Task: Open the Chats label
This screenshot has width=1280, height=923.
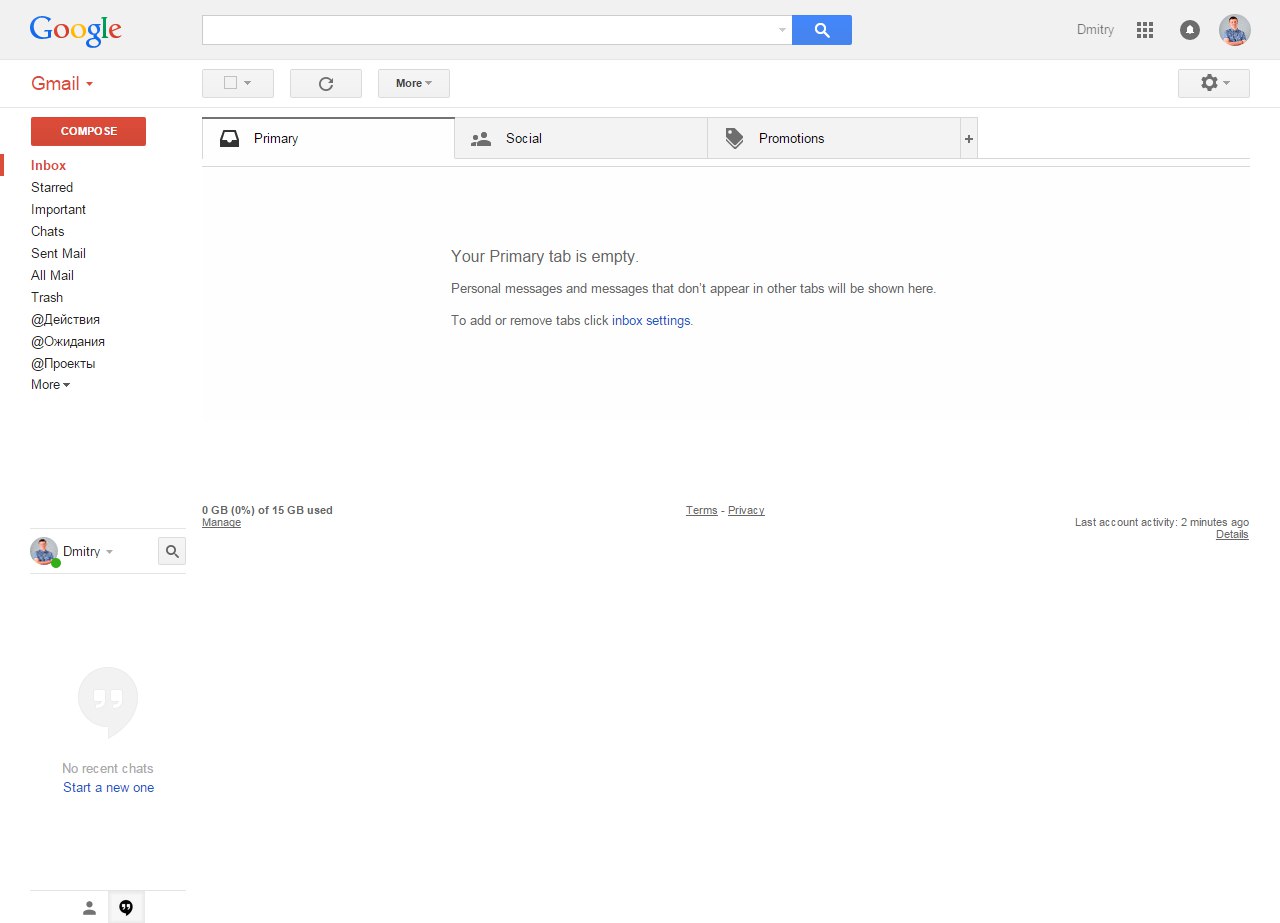Action: [47, 231]
